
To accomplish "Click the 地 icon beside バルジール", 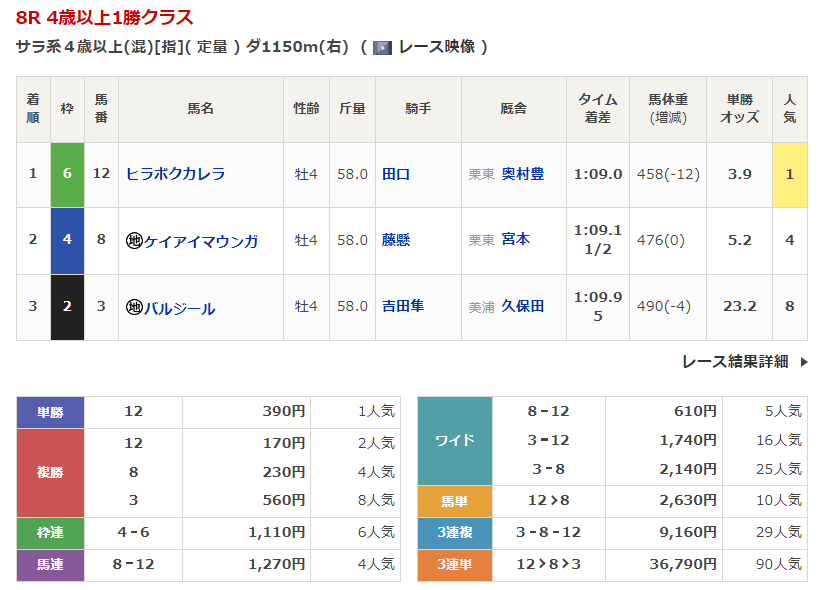I will pos(134,308).
